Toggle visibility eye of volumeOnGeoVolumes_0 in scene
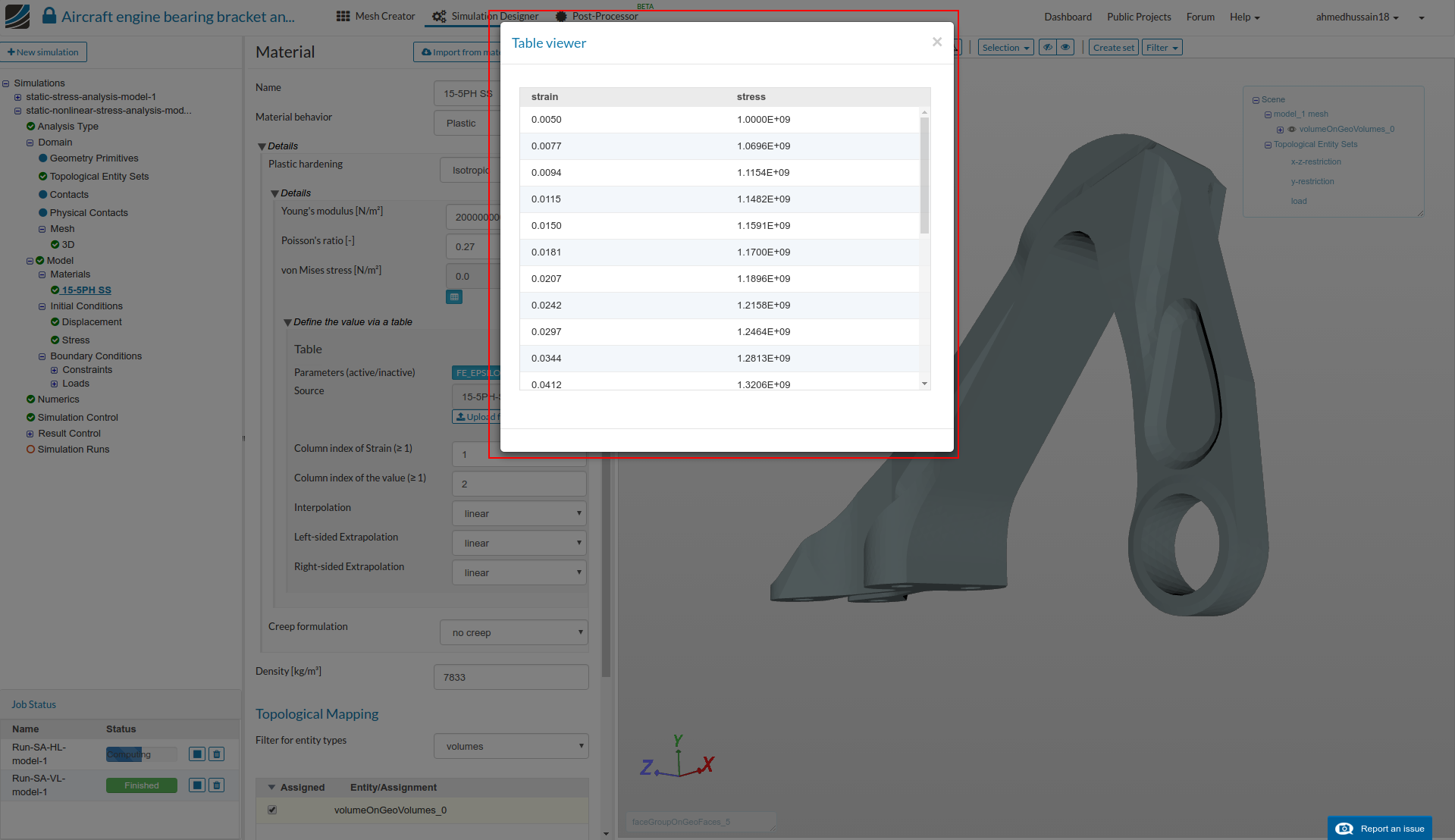This screenshot has height=840, width=1455. point(1292,130)
